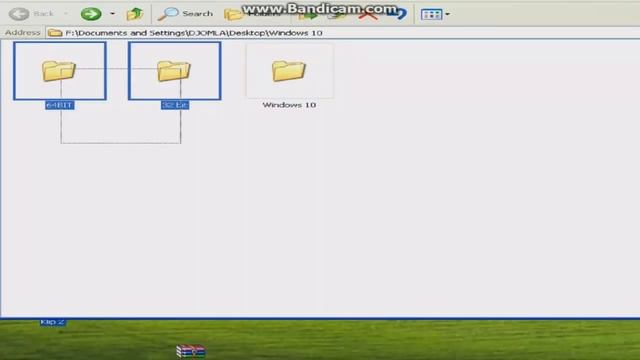Image resolution: width=640 pixels, height=360 pixels.
Task: Click the blue Undo arrow icon
Action: coord(397,15)
